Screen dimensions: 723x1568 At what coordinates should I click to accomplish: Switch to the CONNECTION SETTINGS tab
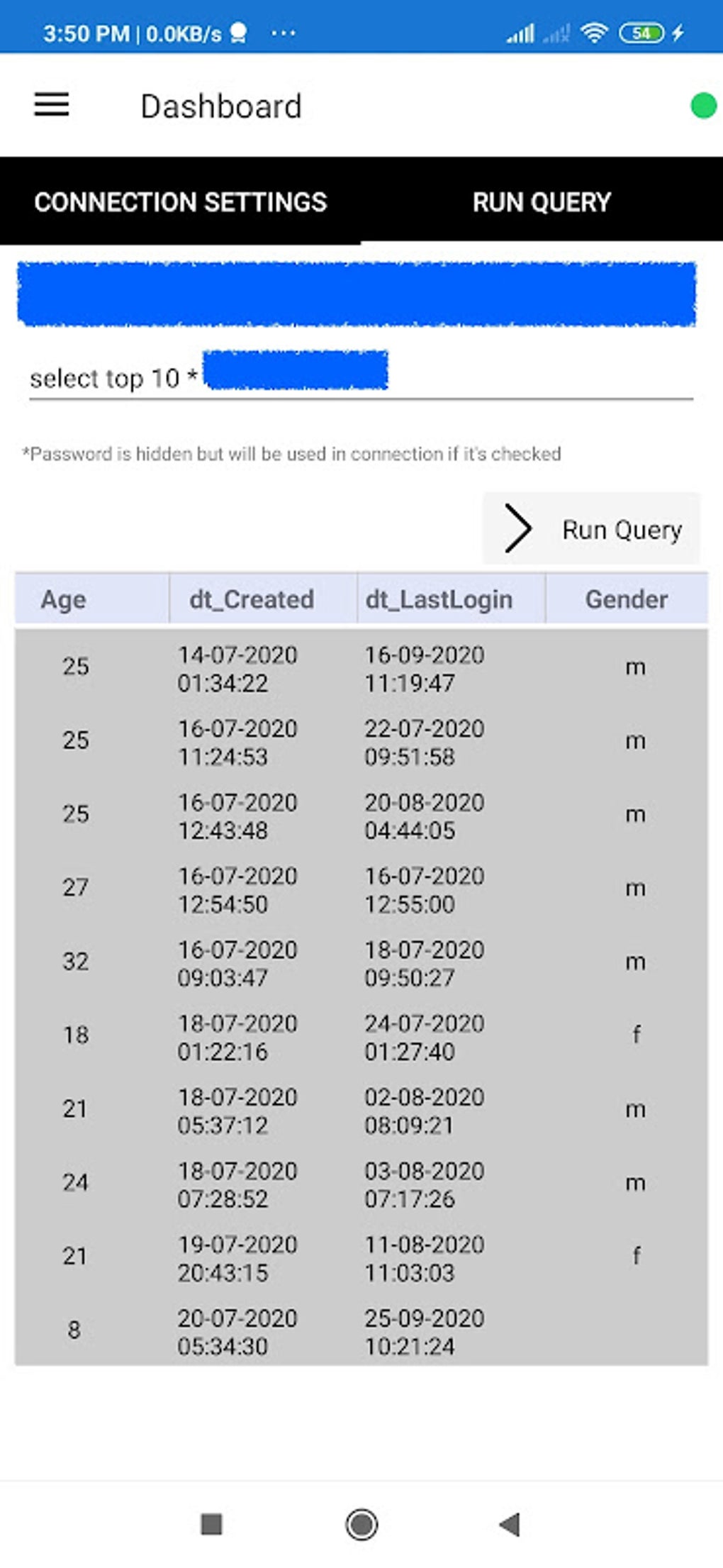pyautogui.click(x=180, y=201)
